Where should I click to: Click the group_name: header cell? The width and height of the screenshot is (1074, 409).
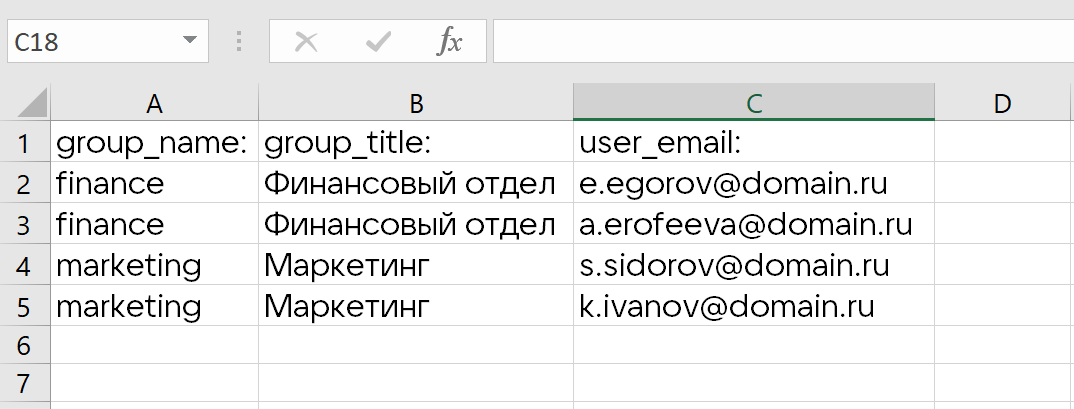pos(154,144)
